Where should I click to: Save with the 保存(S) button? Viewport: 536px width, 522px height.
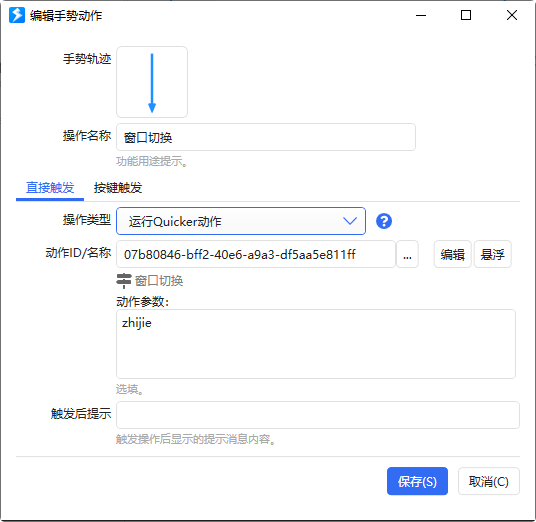coord(417,481)
